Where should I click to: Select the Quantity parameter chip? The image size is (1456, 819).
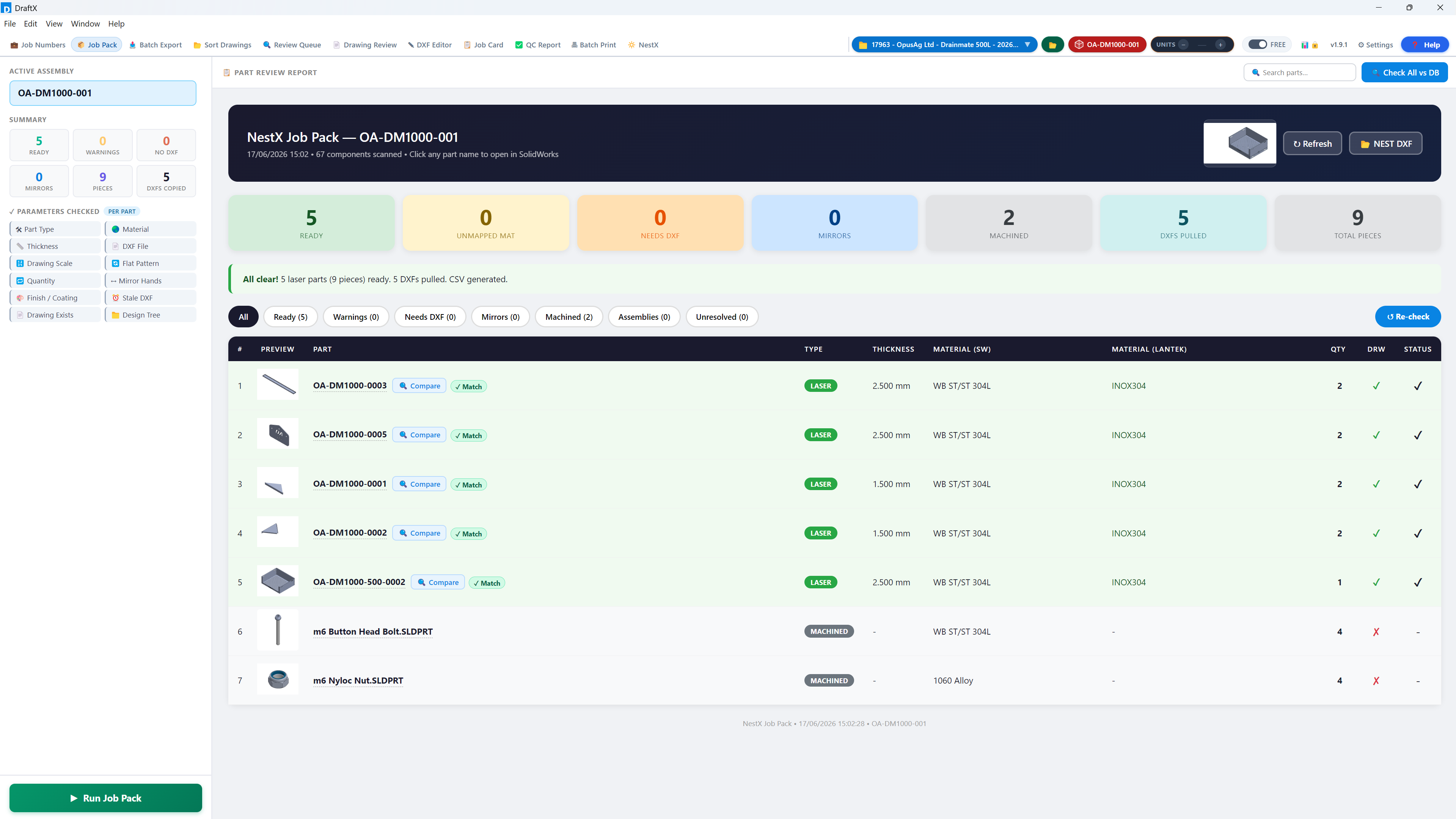click(x=55, y=280)
